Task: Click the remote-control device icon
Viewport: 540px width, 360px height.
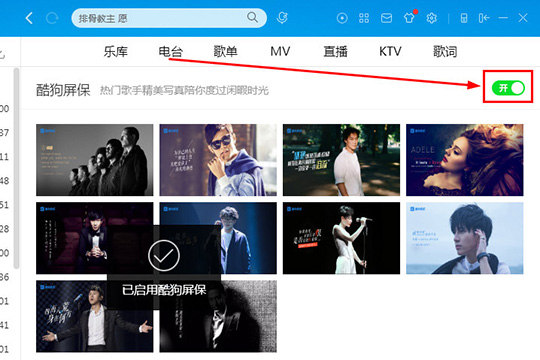Action: (x=464, y=18)
